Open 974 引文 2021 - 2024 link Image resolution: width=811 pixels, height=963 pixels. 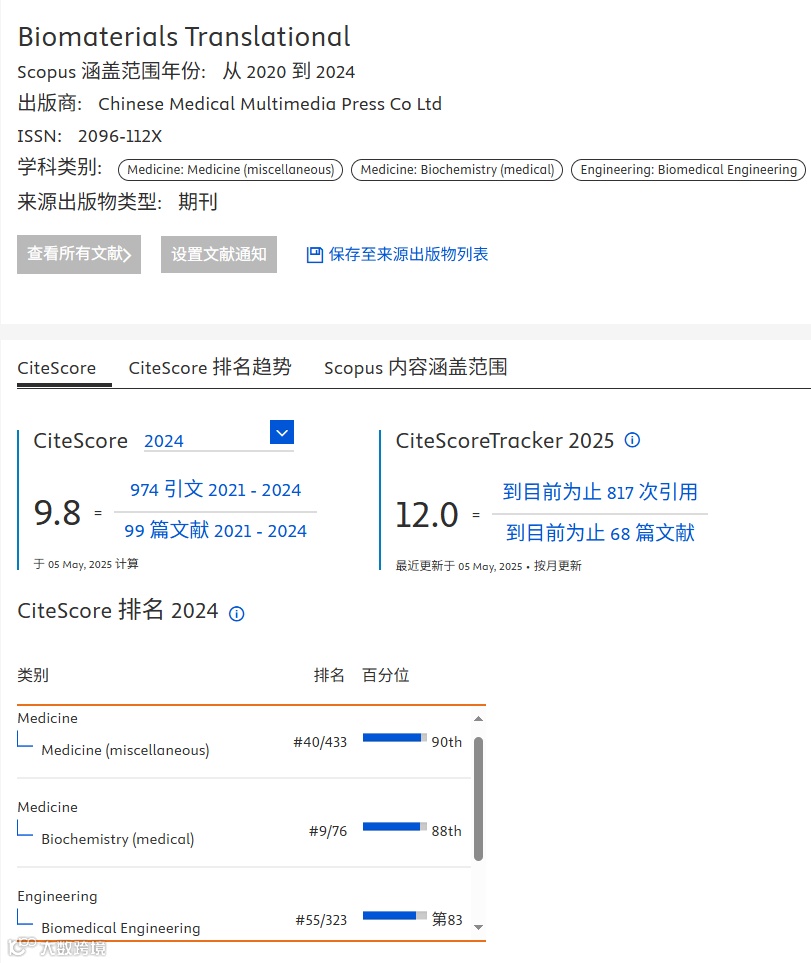click(x=215, y=489)
